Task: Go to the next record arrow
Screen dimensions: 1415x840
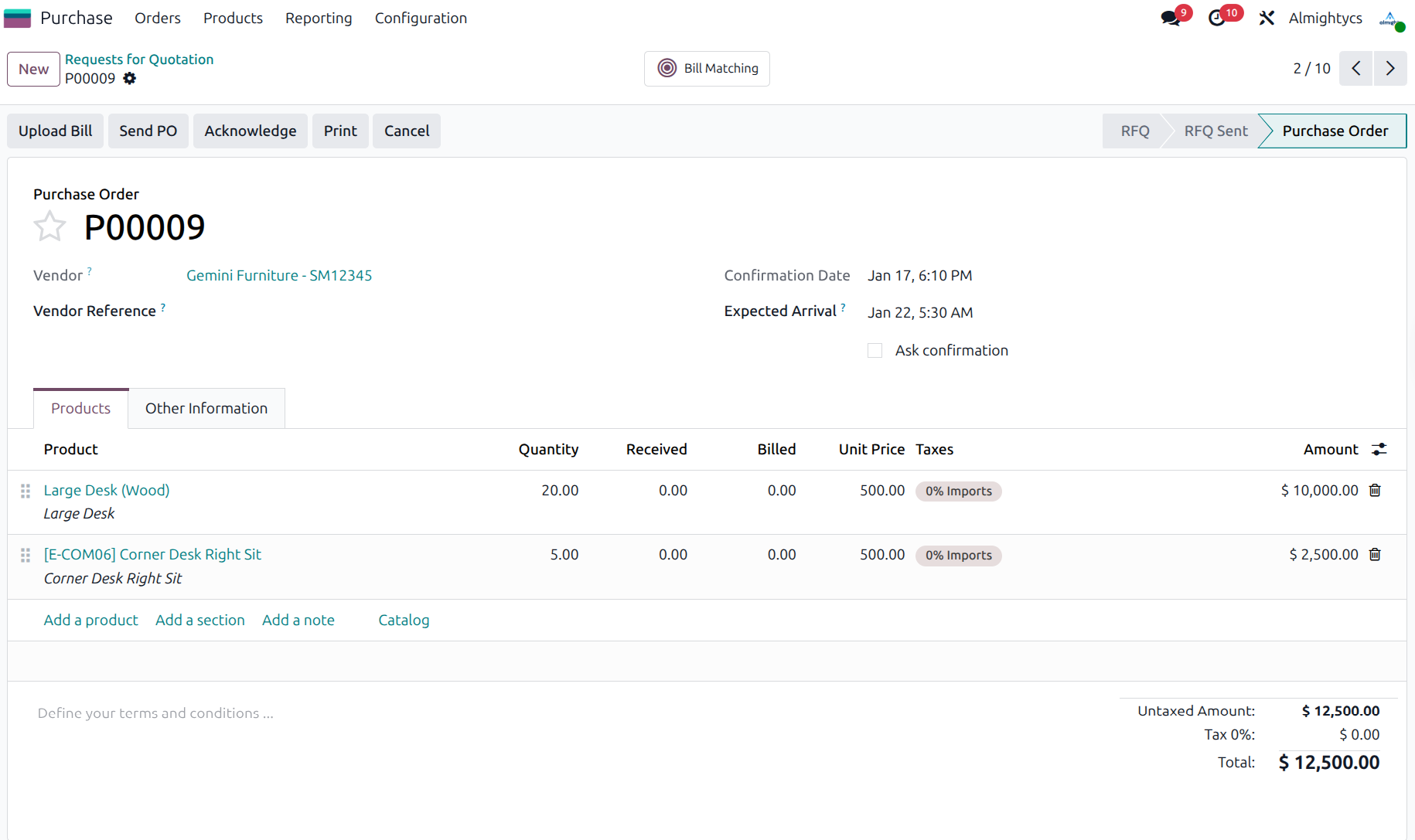Action: pos(1390,68)
